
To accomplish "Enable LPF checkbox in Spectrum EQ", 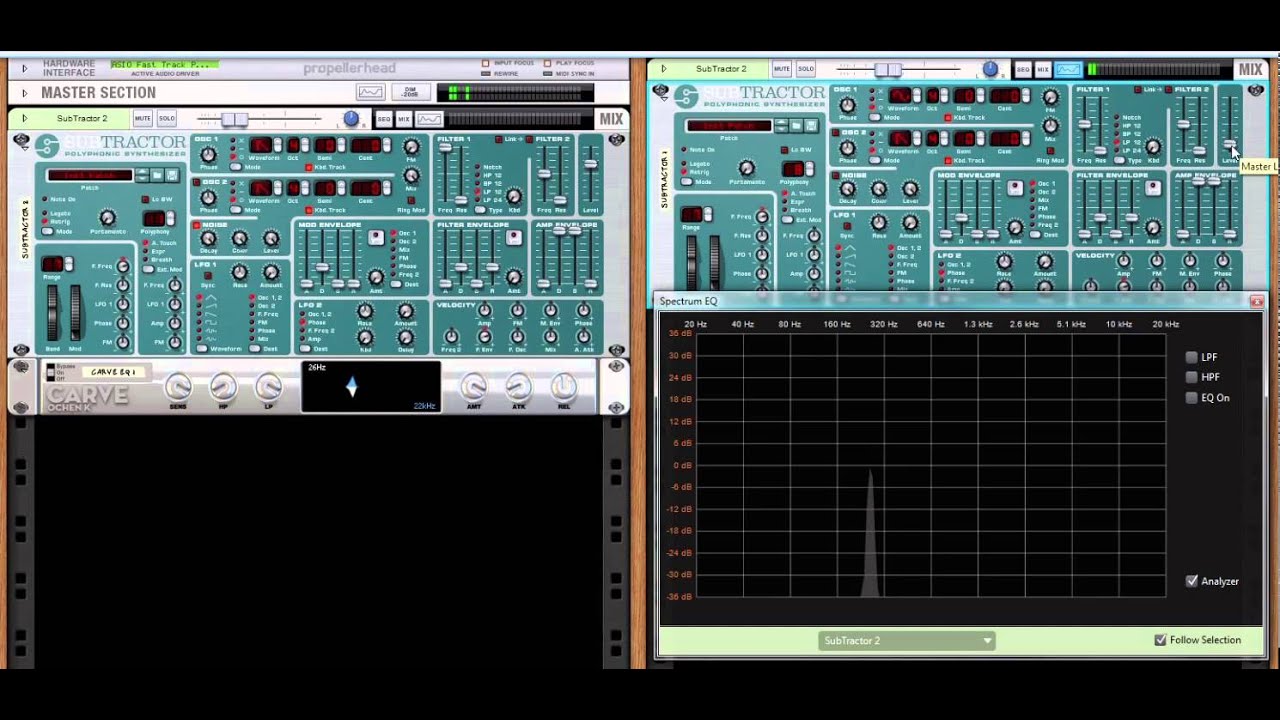I will (1191, 357).
